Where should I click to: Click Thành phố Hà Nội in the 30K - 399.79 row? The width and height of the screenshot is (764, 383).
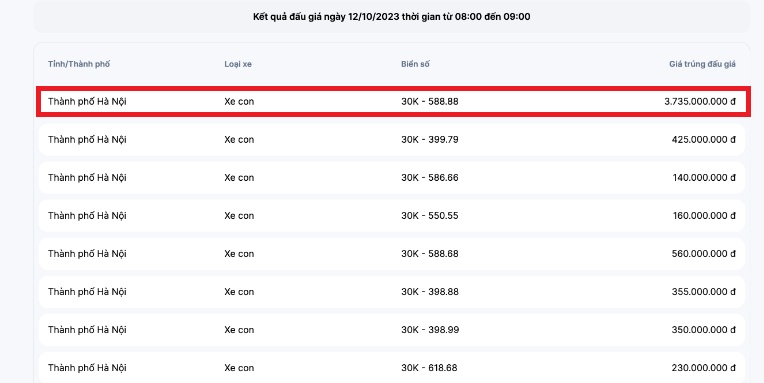87,140
